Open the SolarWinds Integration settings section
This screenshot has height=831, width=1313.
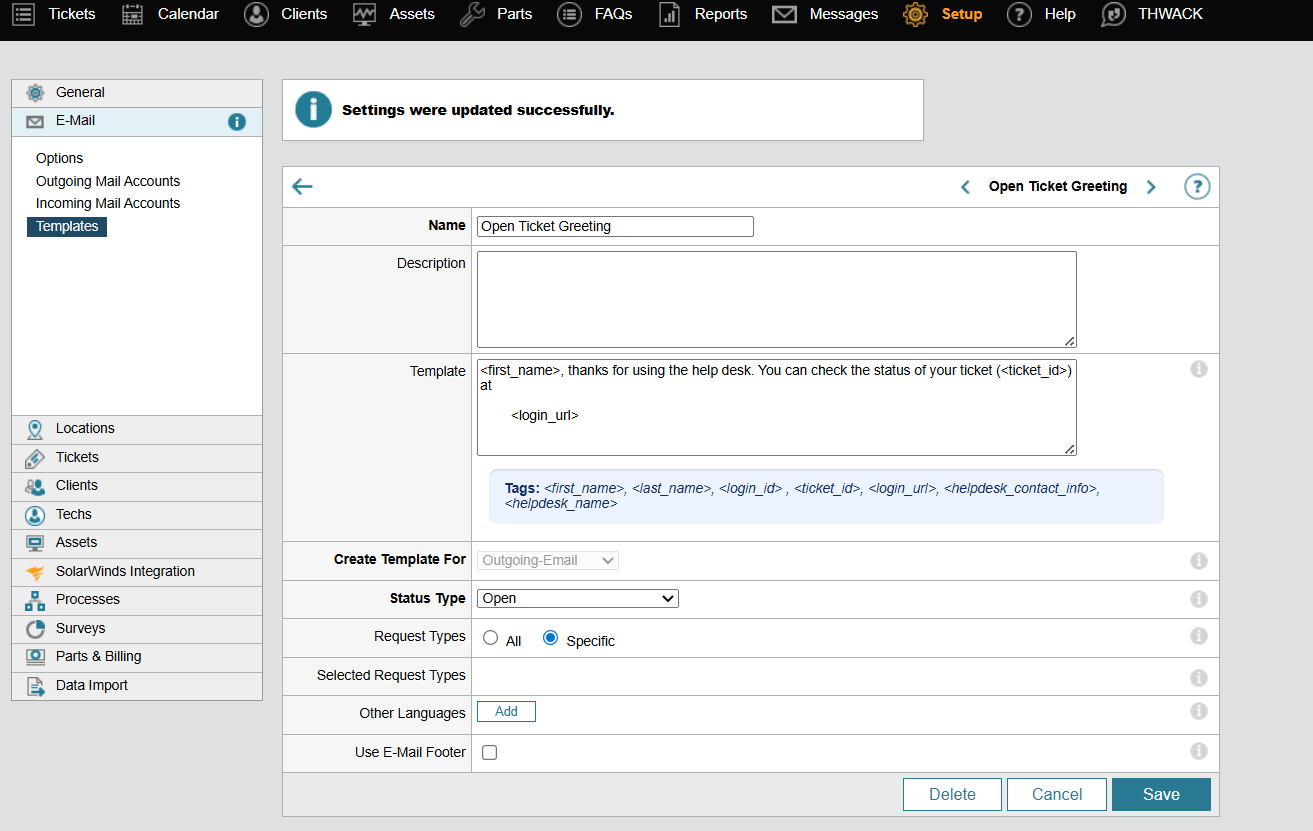(x=125, y=571)
